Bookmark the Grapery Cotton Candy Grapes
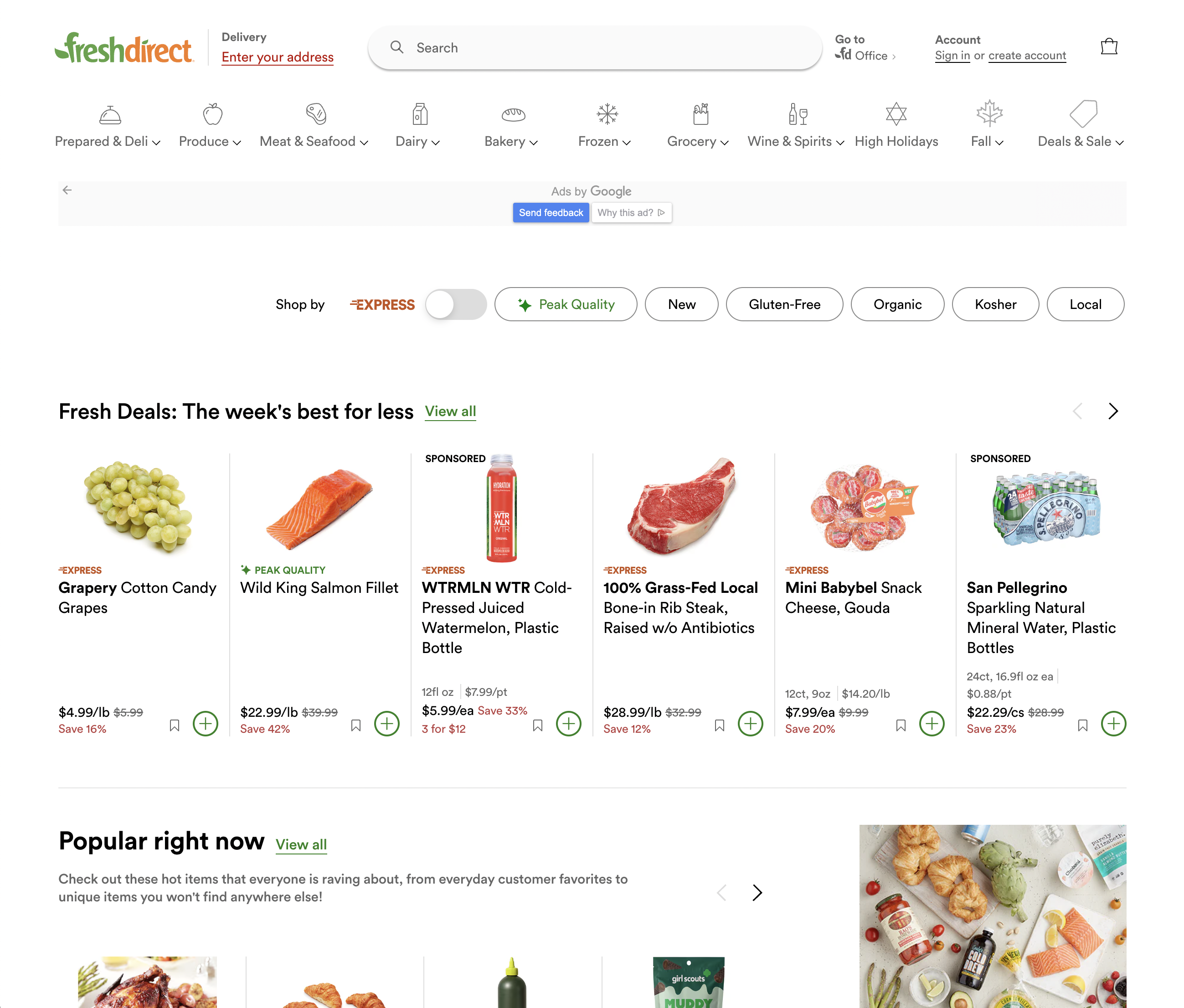 (175, 724)
